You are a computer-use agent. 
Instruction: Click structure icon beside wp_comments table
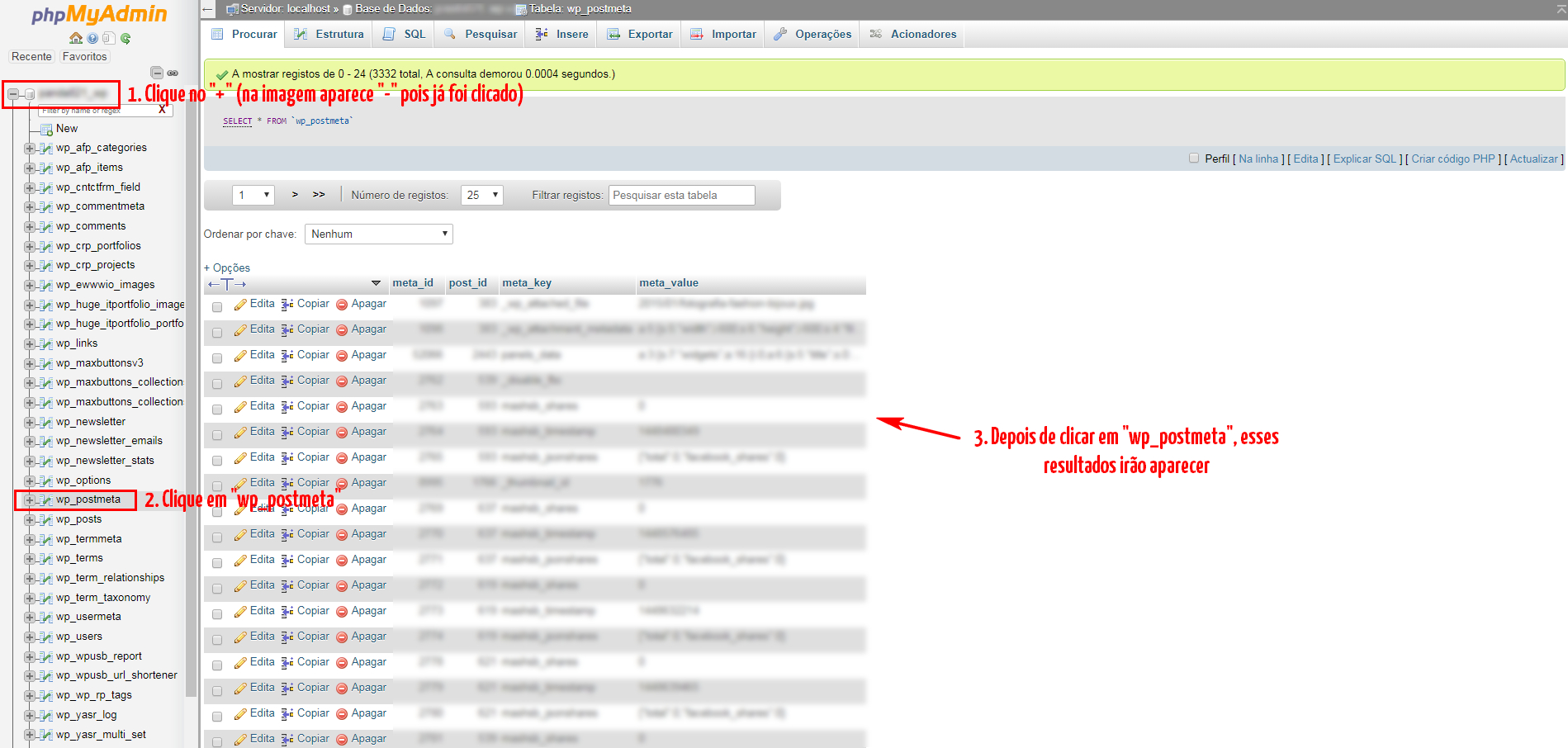46,226
